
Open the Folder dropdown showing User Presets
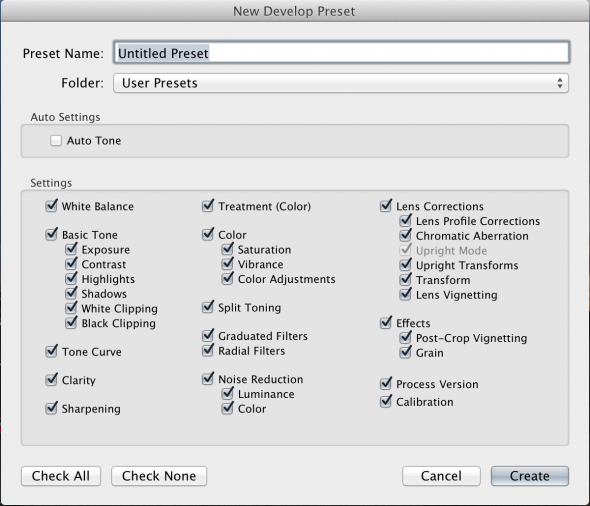point(341,83)
